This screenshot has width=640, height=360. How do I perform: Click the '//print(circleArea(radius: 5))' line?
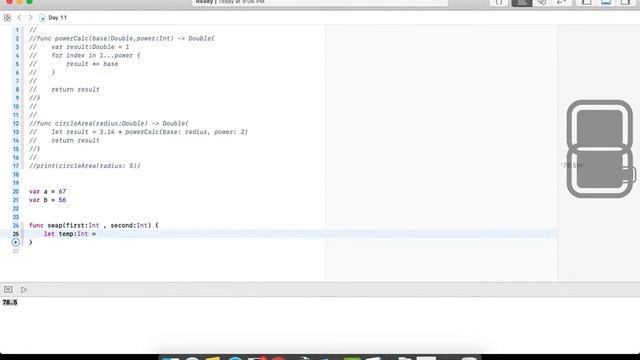tap(84, 166)
